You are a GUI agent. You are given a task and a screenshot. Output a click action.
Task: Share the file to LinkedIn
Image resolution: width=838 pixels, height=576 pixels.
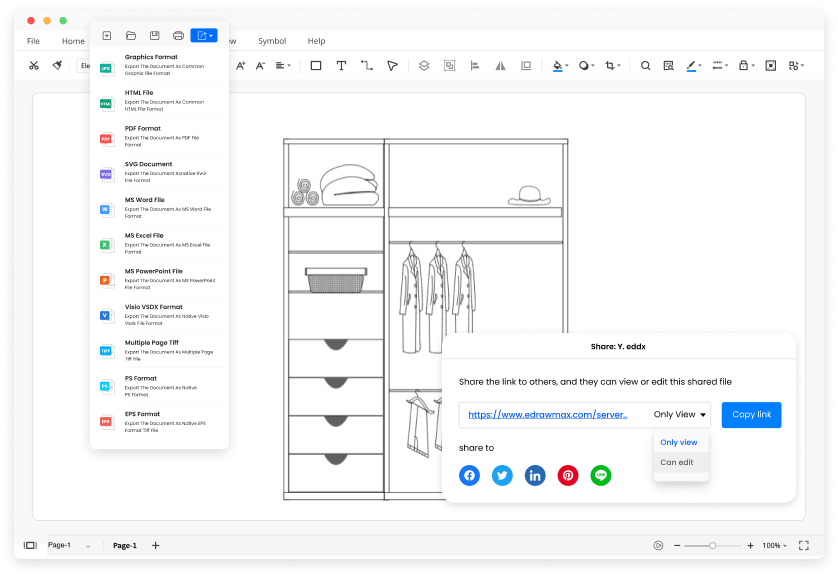tap(535, 475)
